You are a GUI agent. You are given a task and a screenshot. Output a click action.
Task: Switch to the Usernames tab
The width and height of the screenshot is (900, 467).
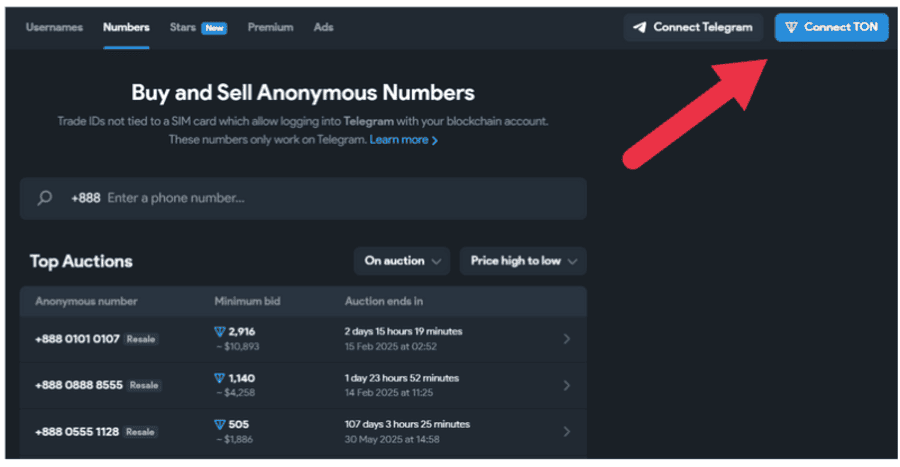[54, 27]
